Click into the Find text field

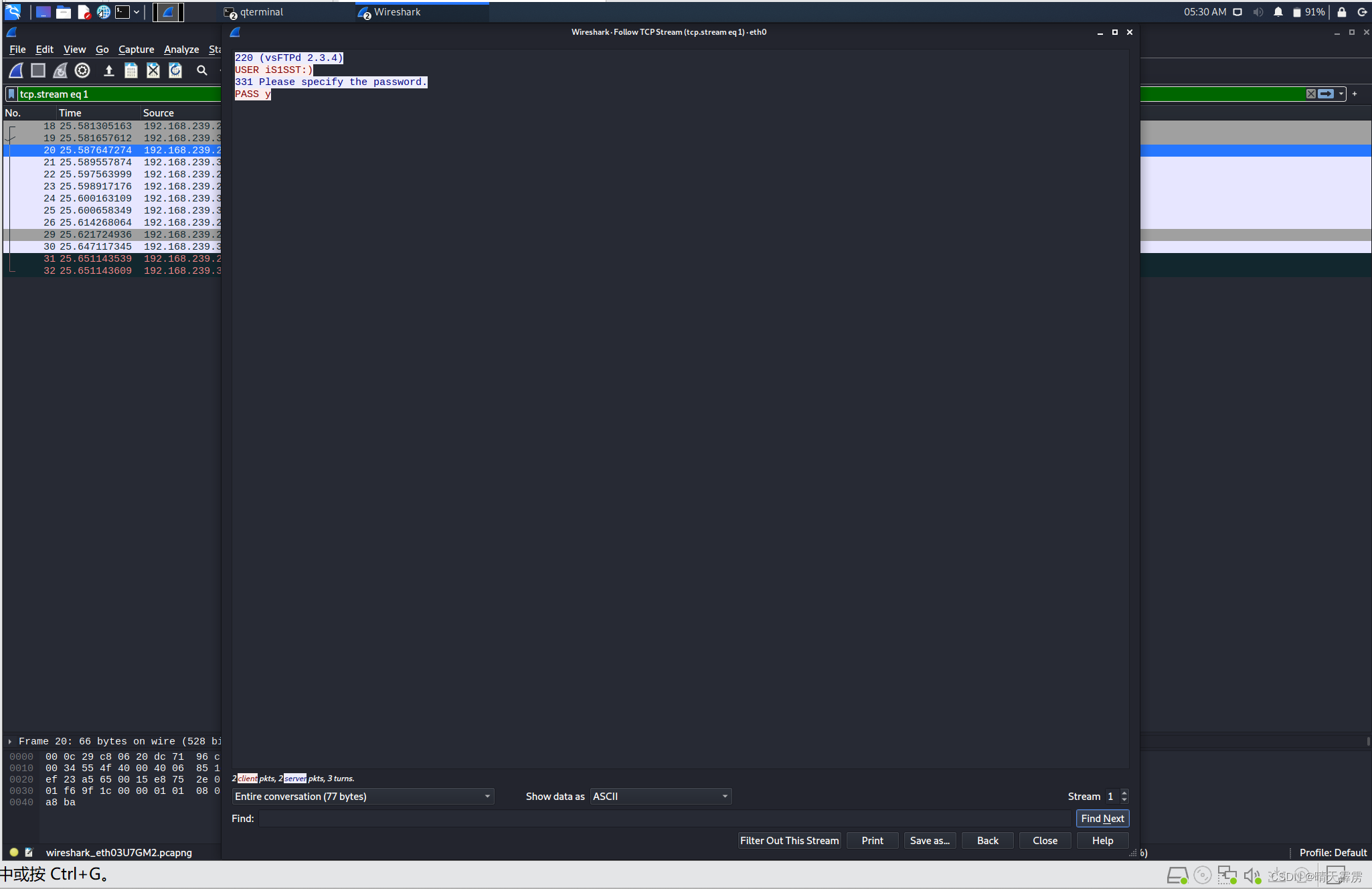665,818
